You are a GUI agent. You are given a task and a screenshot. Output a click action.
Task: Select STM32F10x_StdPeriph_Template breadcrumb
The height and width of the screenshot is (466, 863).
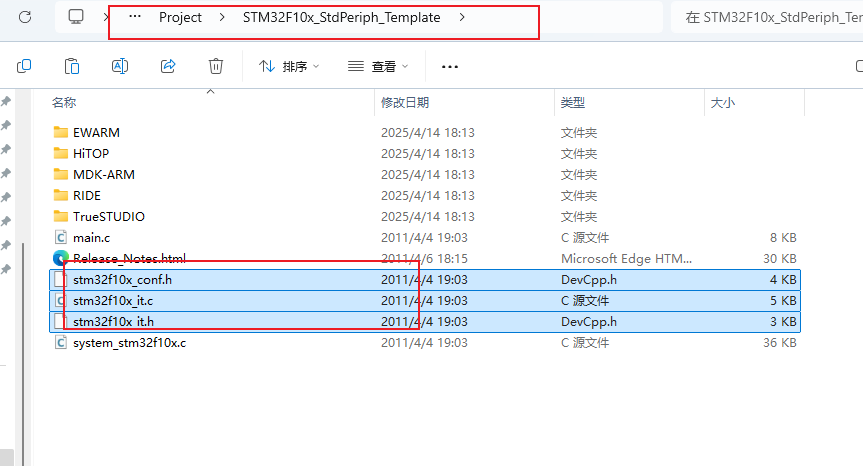341,18
